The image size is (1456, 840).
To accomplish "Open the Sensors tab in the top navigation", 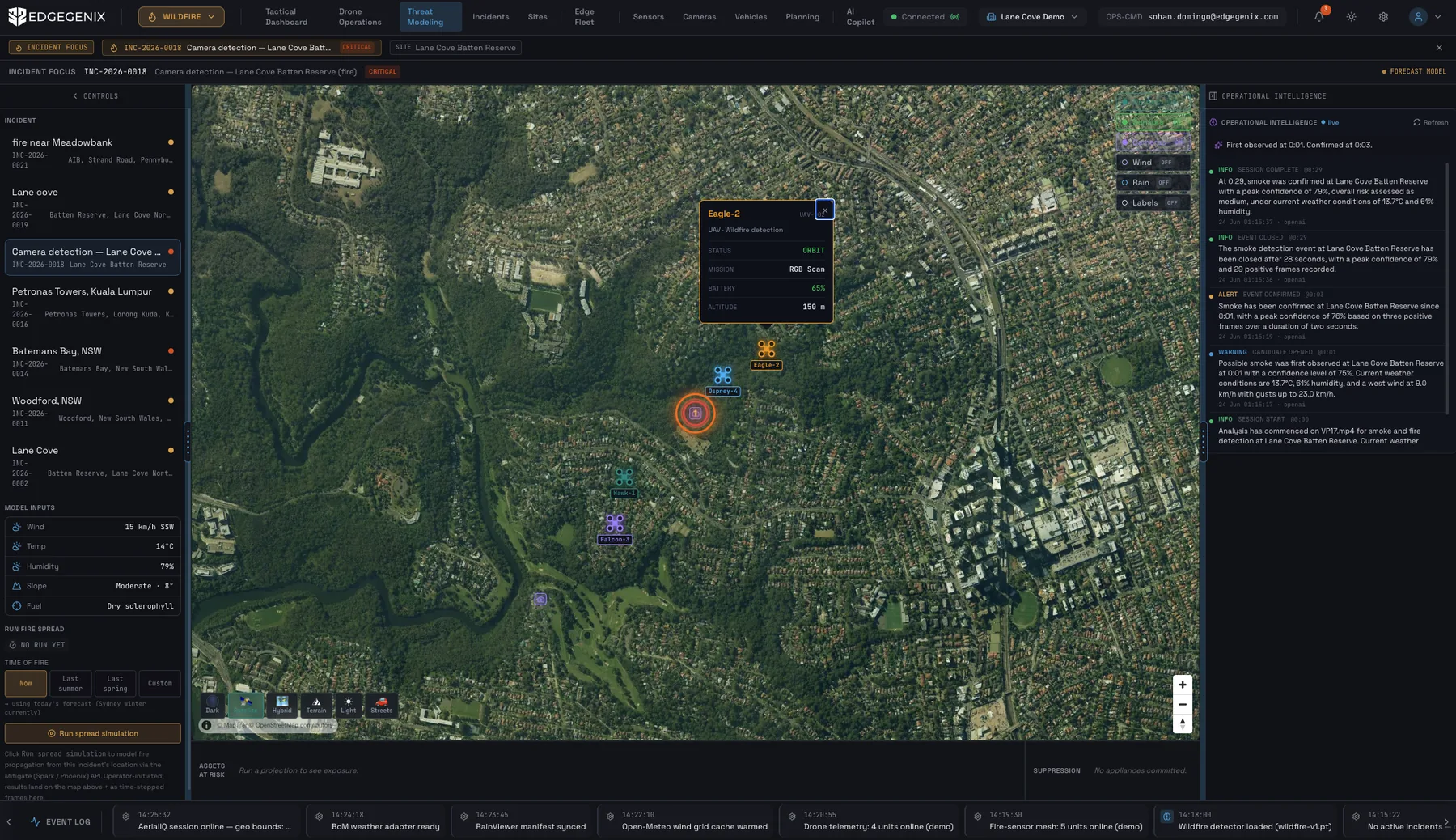I will (648, 16).
